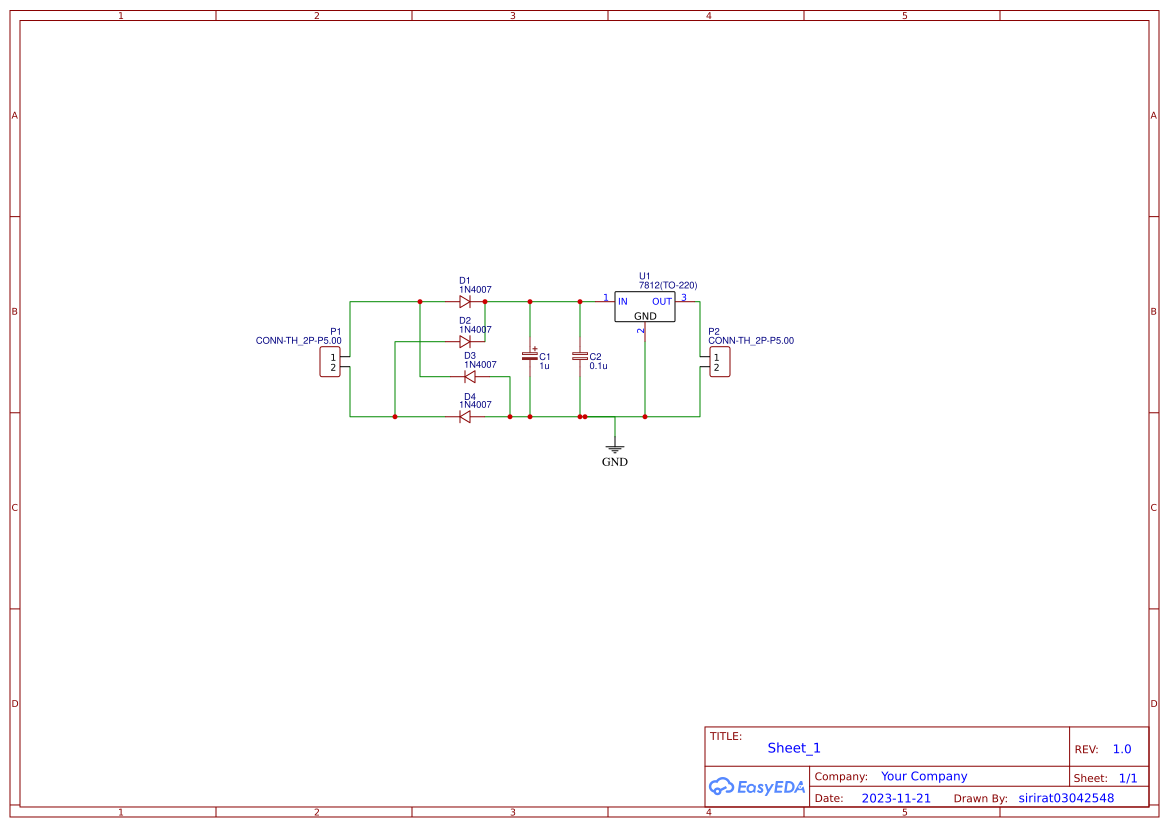
Task: Click the drawn by sirirat03042548 text
Action: 1064,797
